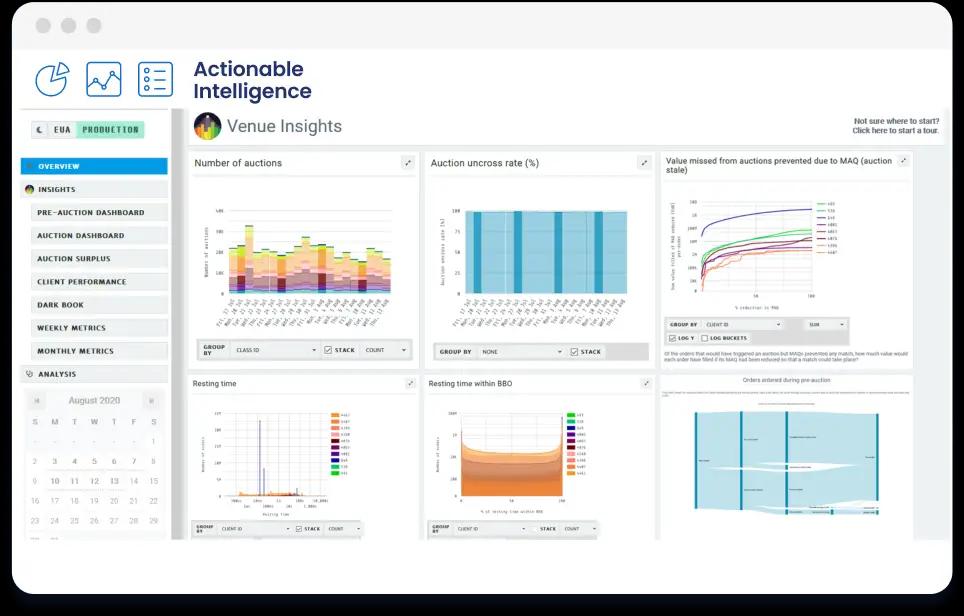
Task: Select the line chart analytics icon
Action: pos(102,80)
